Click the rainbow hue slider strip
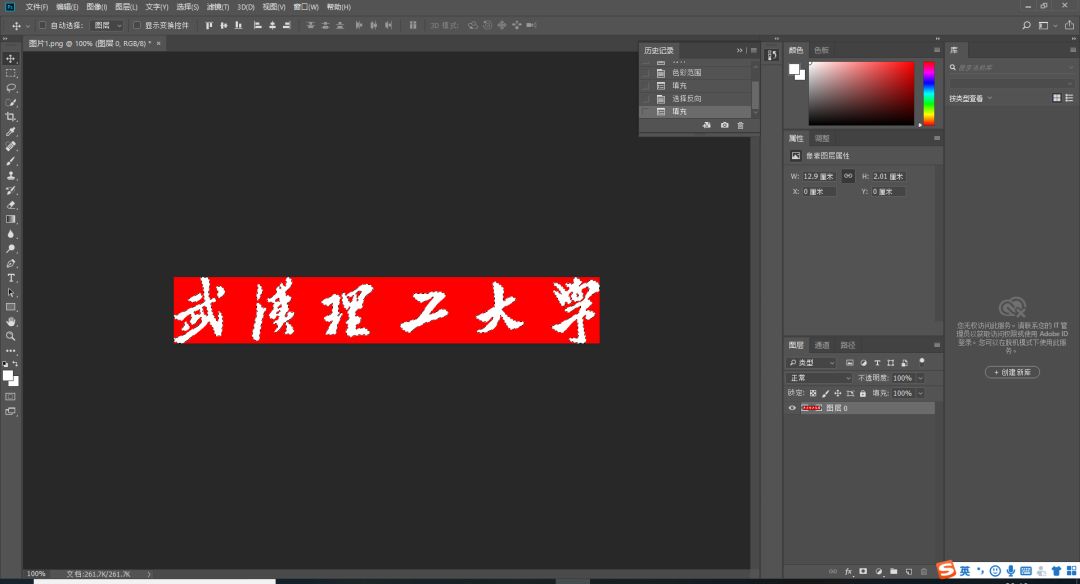The image size is (1080, 584). click(x=928, y=93)
